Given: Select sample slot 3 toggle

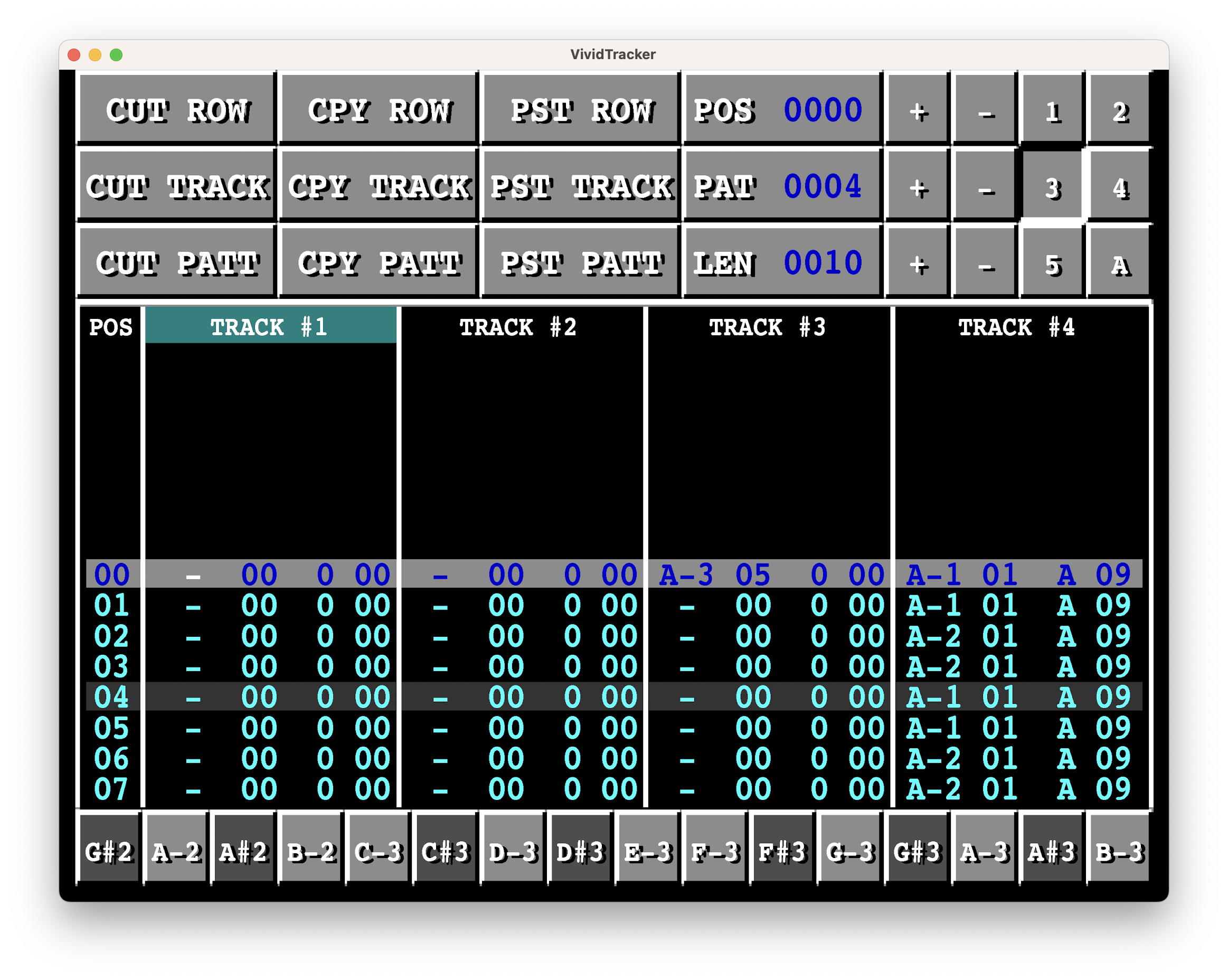Looking at the screenshot, I should (1053, 186).
